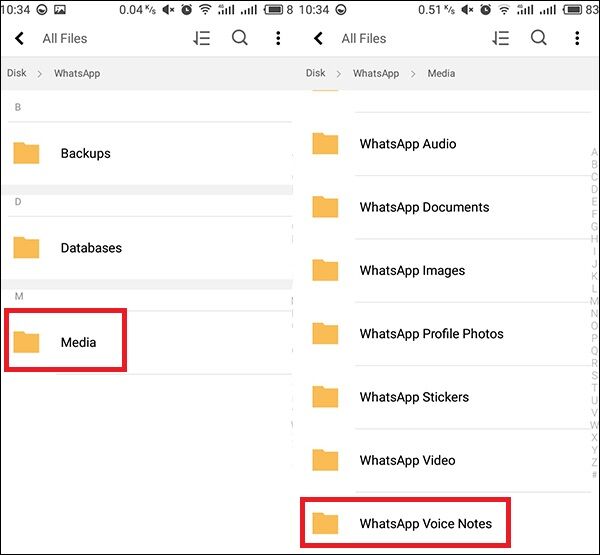Tap the search icon in the right screen
The width and height of the screenshot is (600, 555).
539,38
